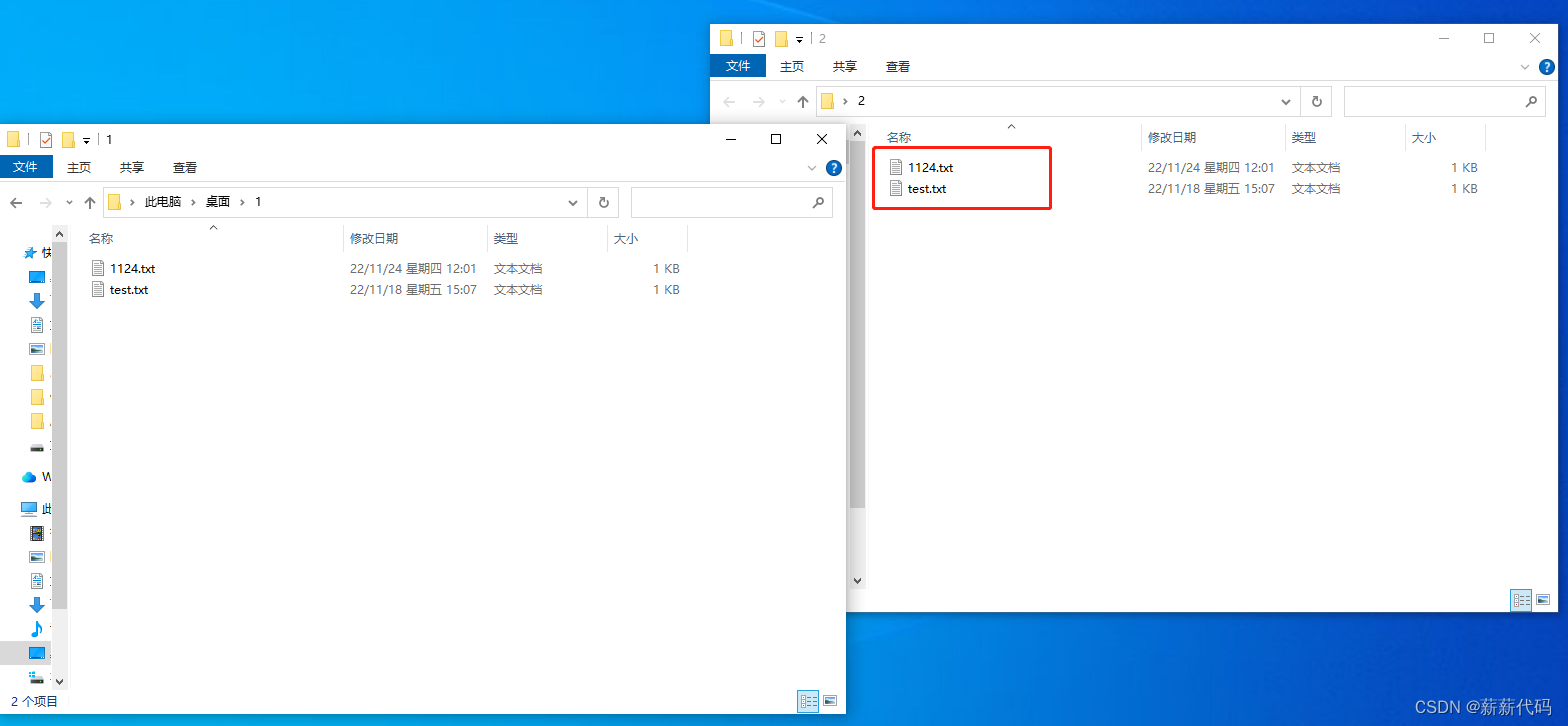1568x726 pixels.
Task: Switch to 查看 tab in window 1
Action: pos(185,167)
